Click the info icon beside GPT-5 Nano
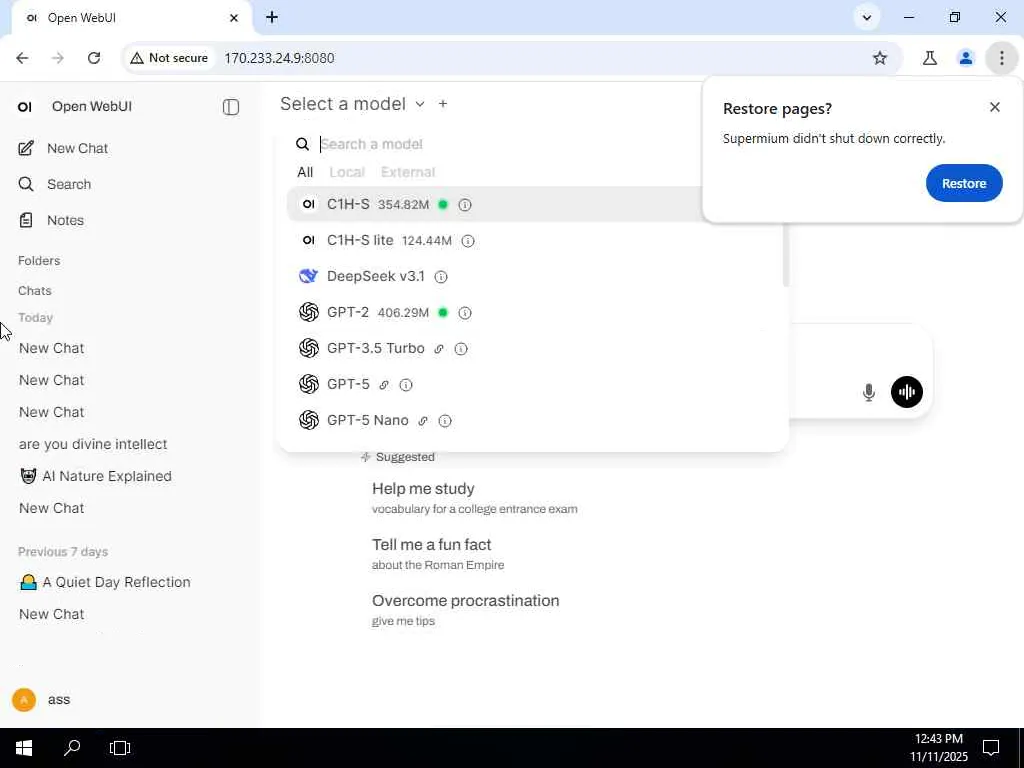The width and height of the screenshot is (1024, 768). [445, 421]
